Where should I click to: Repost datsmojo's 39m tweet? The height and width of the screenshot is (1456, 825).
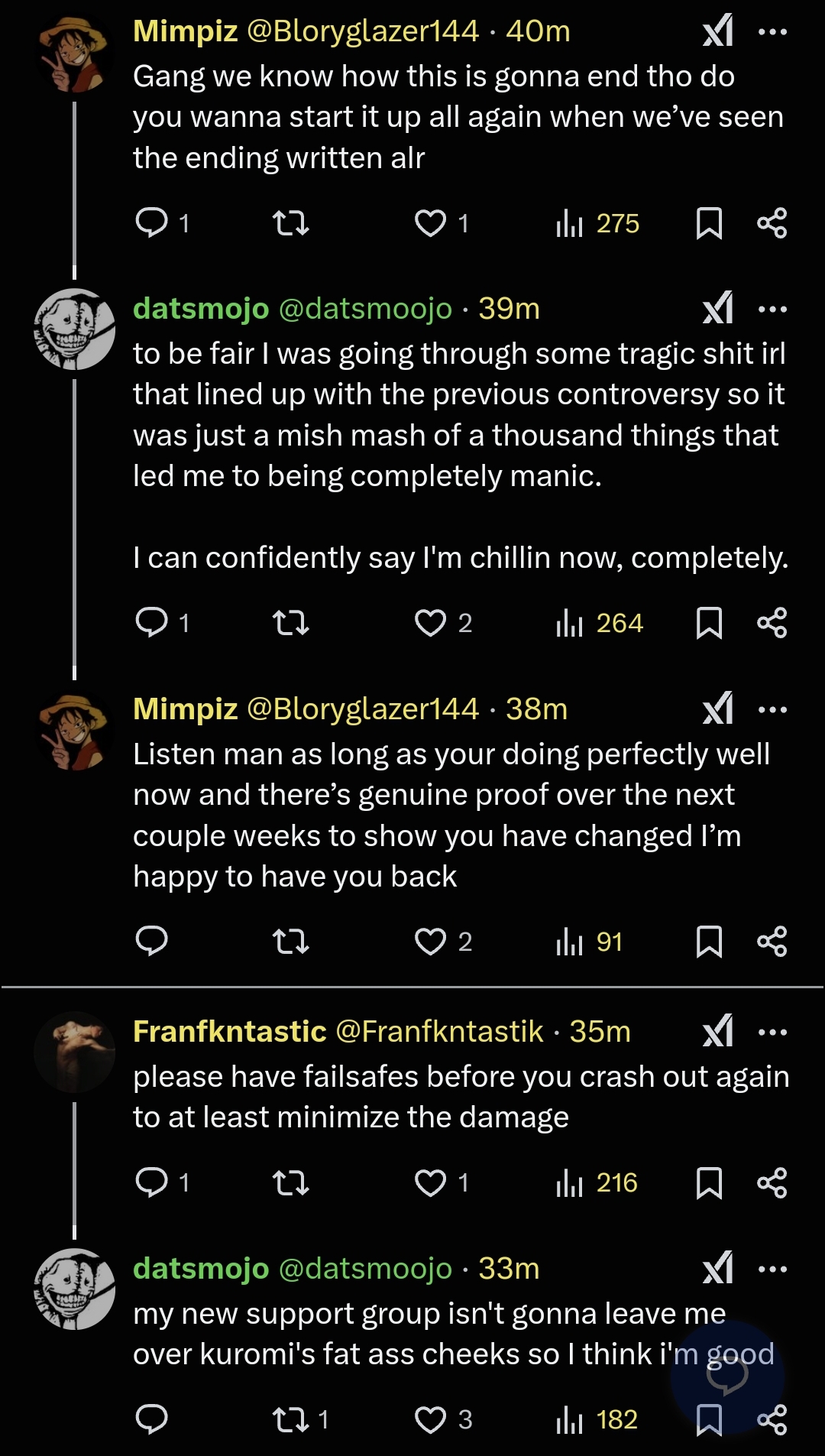[x=290, y=623]
